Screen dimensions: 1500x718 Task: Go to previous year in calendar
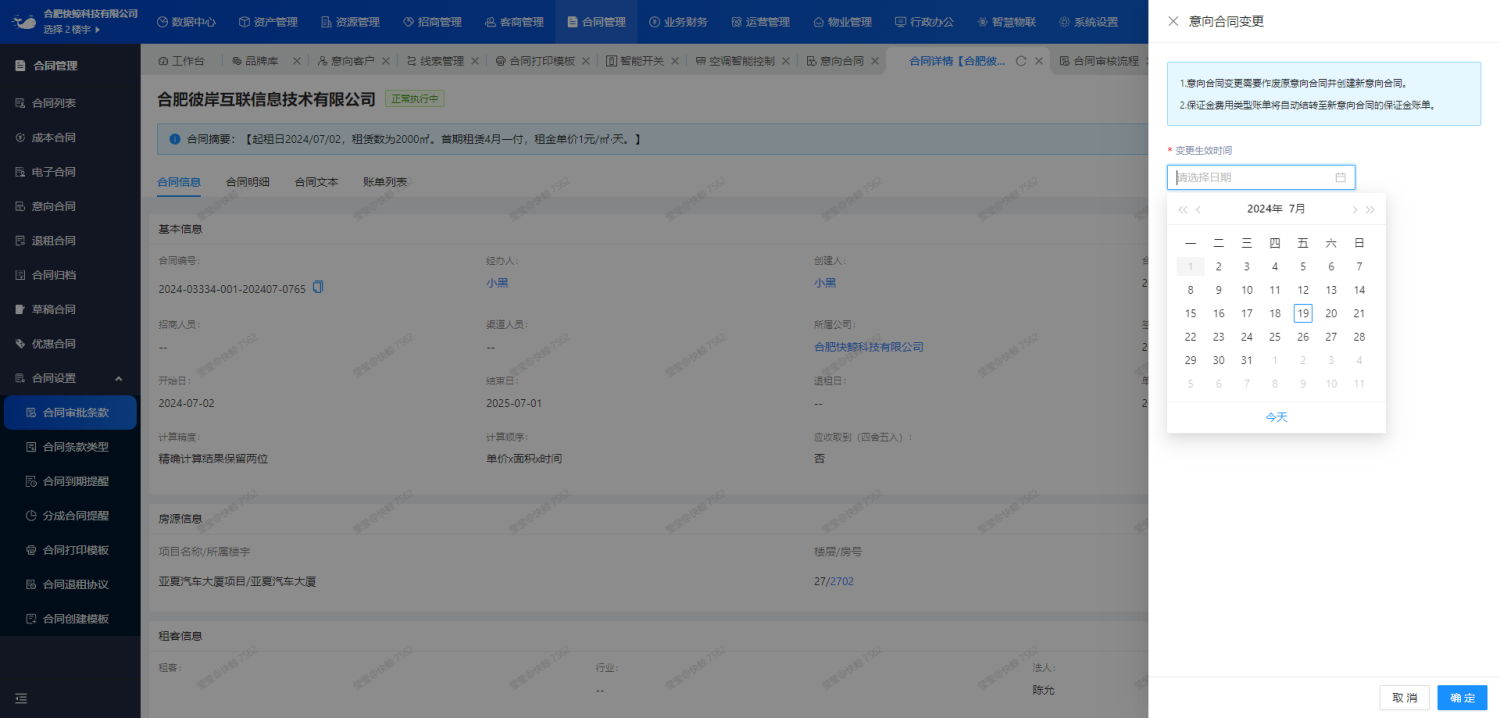(1183, 210)
